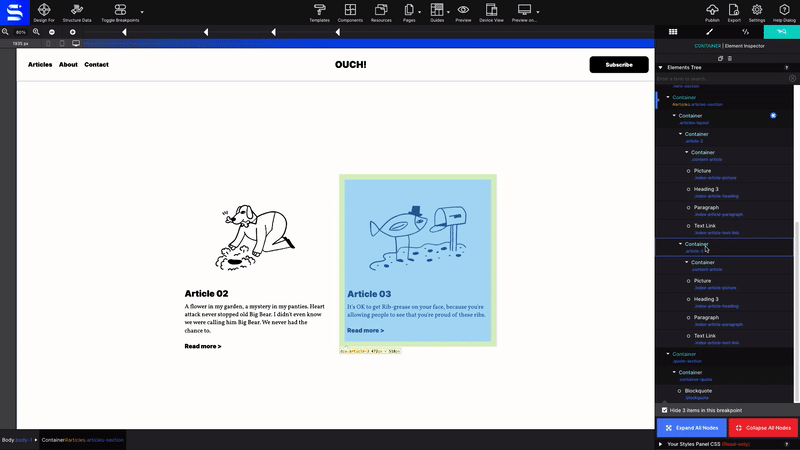The image size is (800, 450).
Task: Toggle the blue marker on articles-layout container
Action: tap(773, 116)
